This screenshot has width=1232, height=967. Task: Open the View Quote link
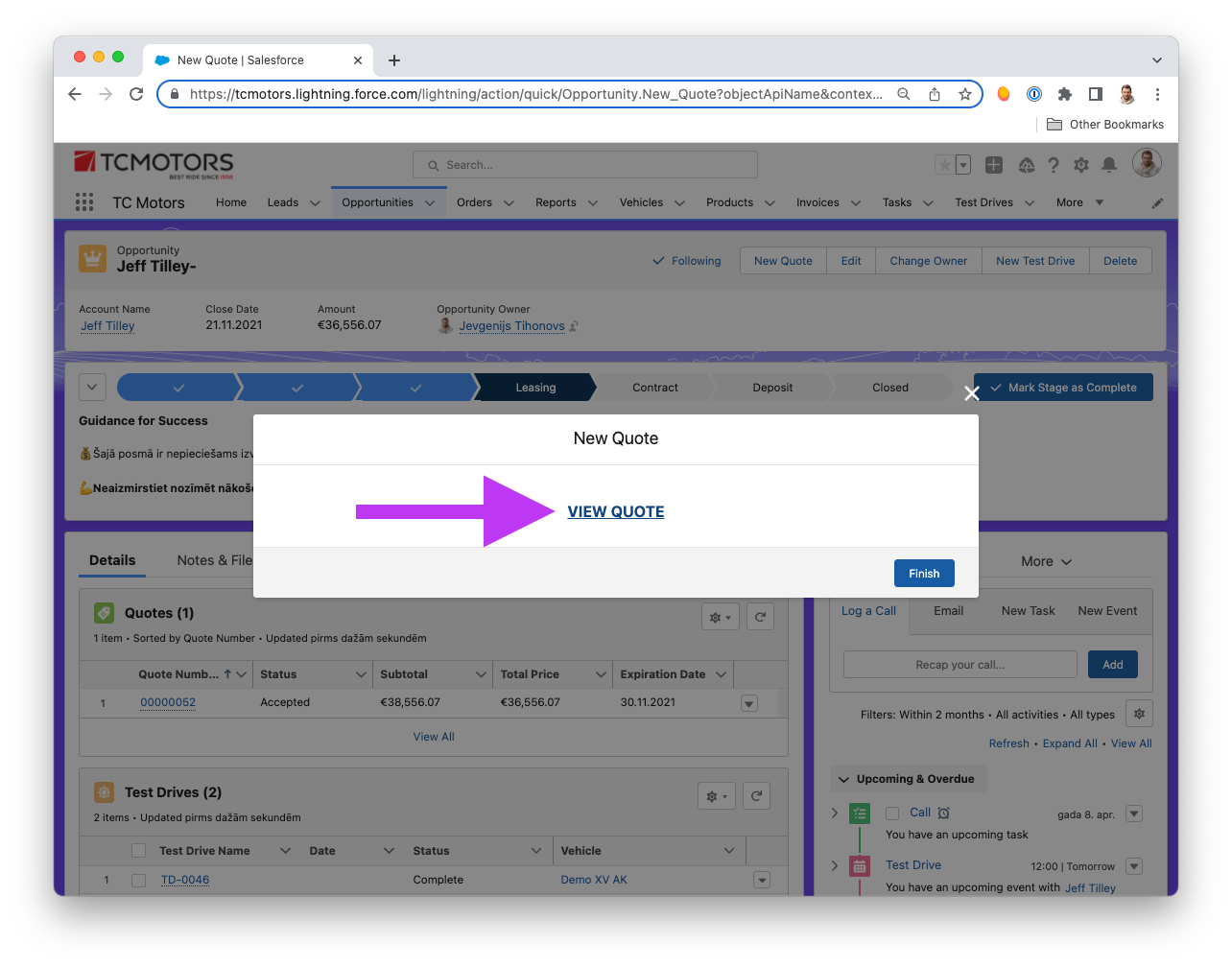(x=616, y=511)
